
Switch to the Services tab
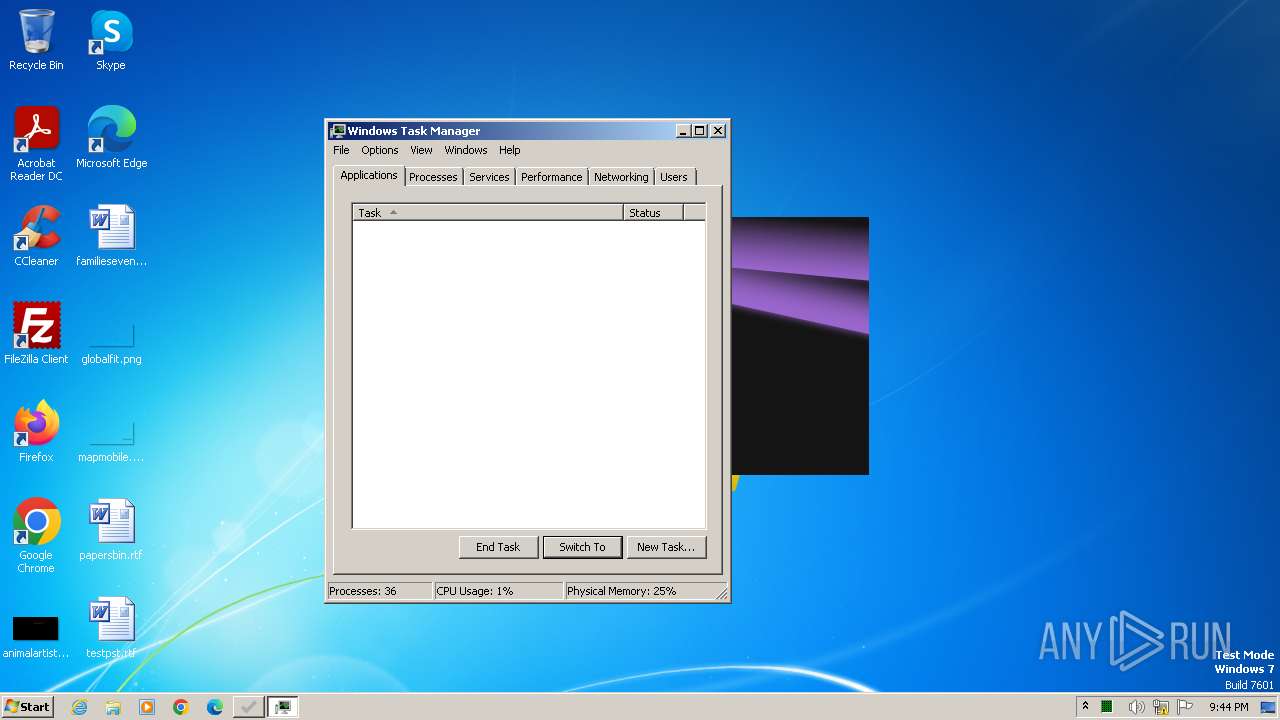489,177
